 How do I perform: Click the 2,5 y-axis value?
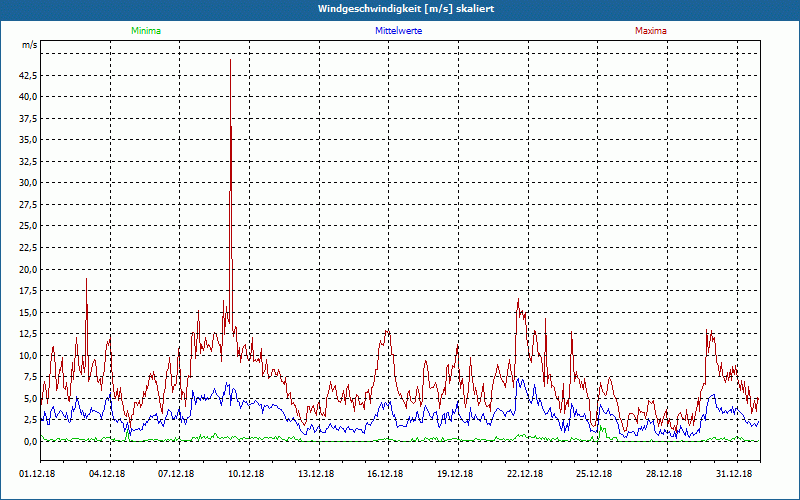30,420
